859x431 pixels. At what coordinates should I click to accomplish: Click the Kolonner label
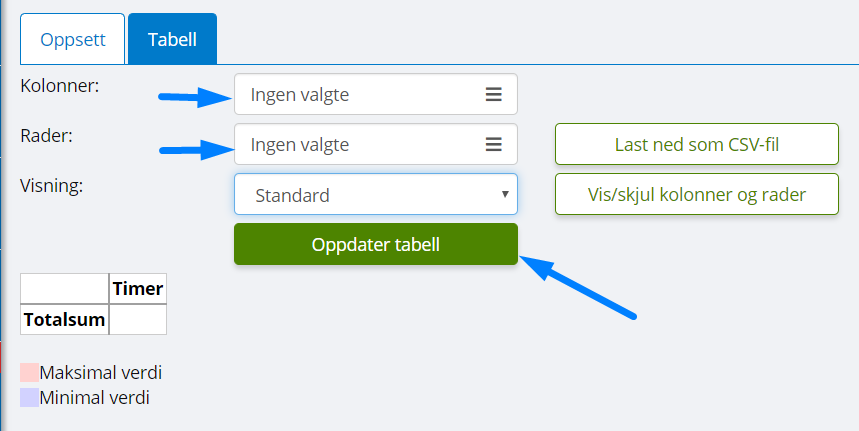pyautogui.click(x=60, y=86)
